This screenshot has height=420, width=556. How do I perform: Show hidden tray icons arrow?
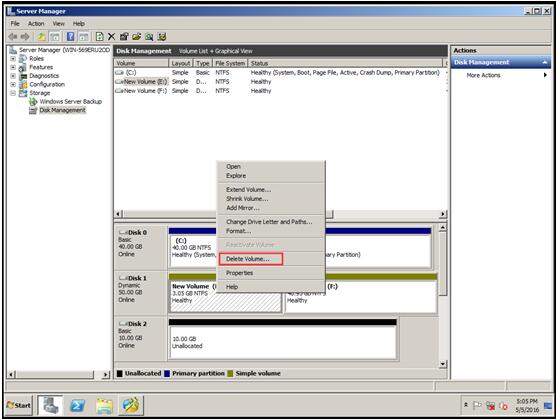tap(466, 405)
